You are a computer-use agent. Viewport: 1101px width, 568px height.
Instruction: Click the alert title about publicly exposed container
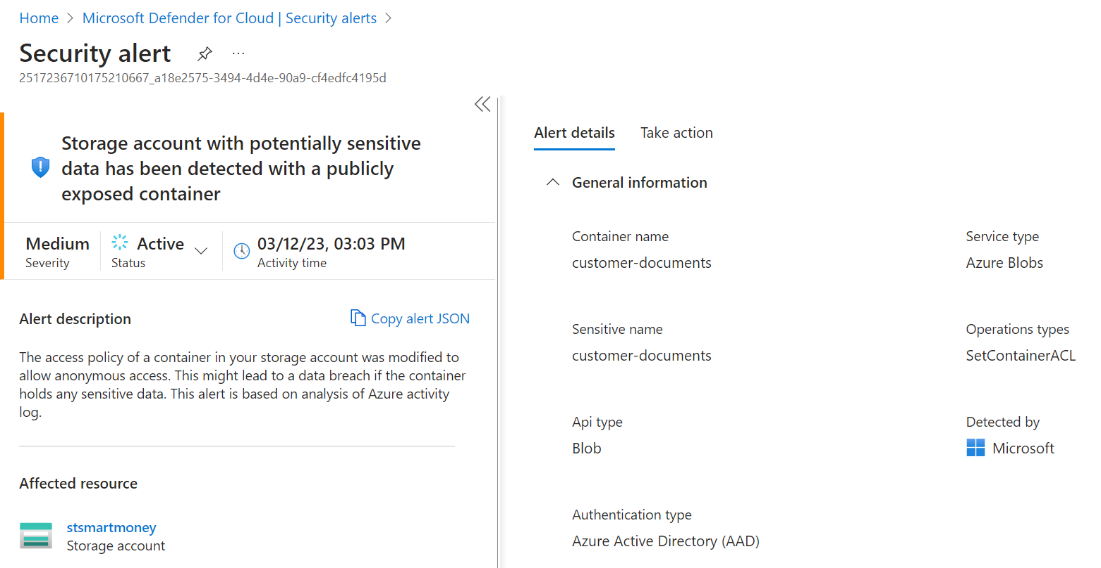tap(241, 169)
